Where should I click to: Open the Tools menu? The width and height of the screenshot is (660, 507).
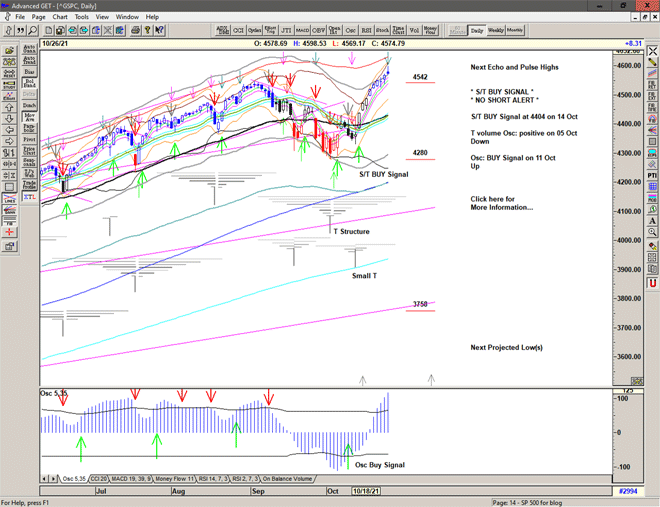(81, 17)
